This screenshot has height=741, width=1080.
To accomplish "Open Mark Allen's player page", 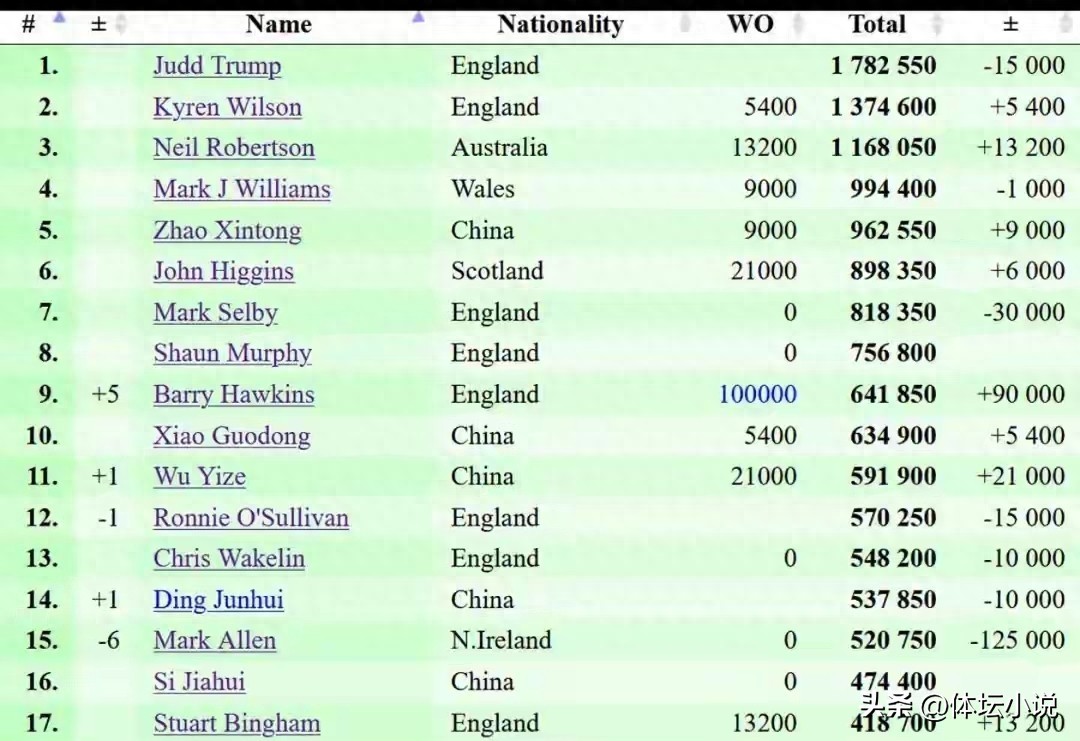I will (215, 641).
